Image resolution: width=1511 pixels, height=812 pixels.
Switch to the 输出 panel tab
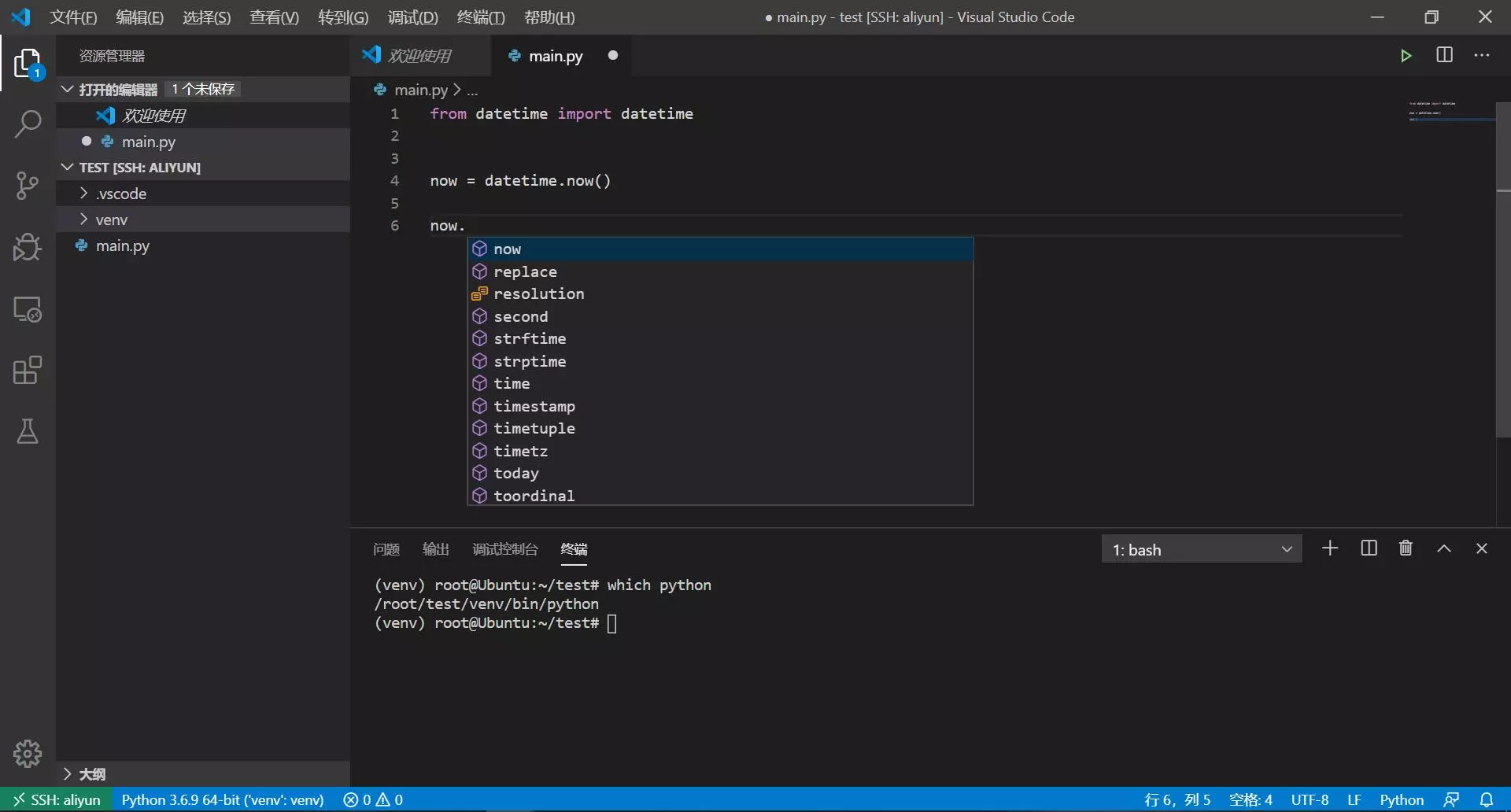pos(436,548)
